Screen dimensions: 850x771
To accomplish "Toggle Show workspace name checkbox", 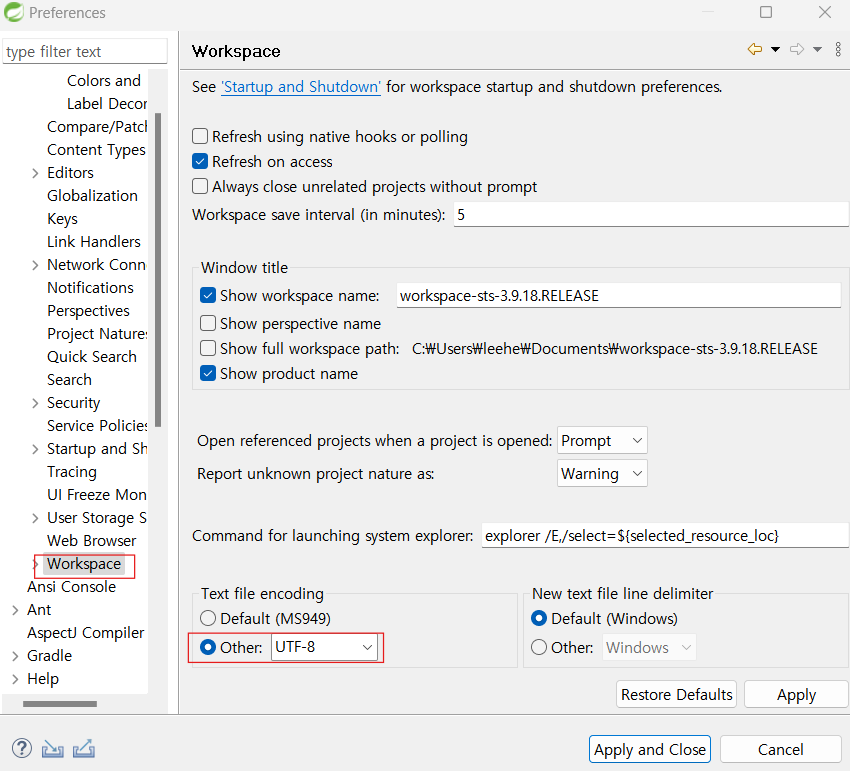I will 208,295.
